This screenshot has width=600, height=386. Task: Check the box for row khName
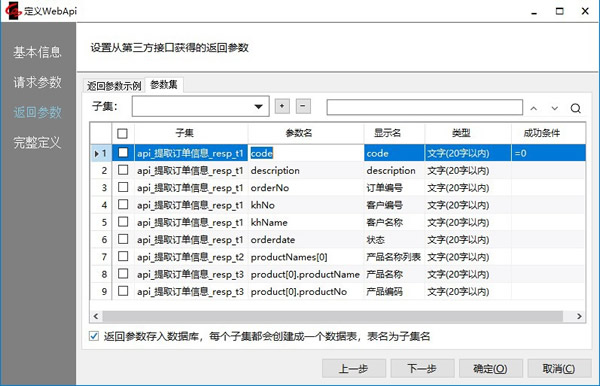coord(123,222)
